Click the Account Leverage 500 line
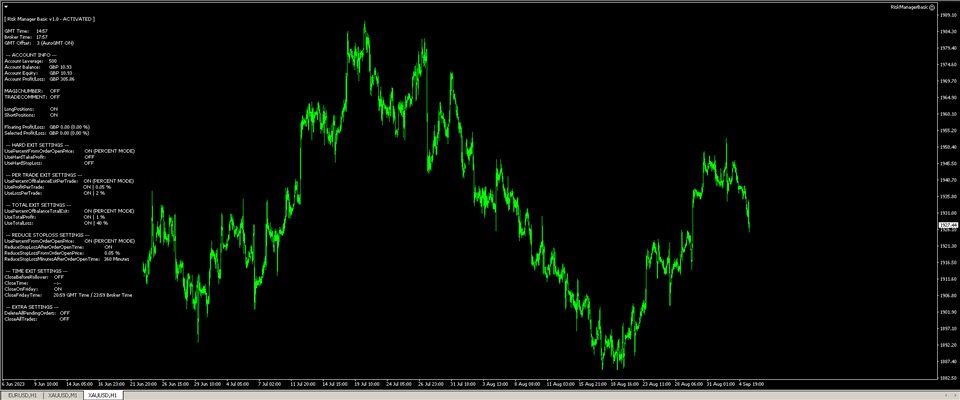960x400 pixels. click(31, 61)
